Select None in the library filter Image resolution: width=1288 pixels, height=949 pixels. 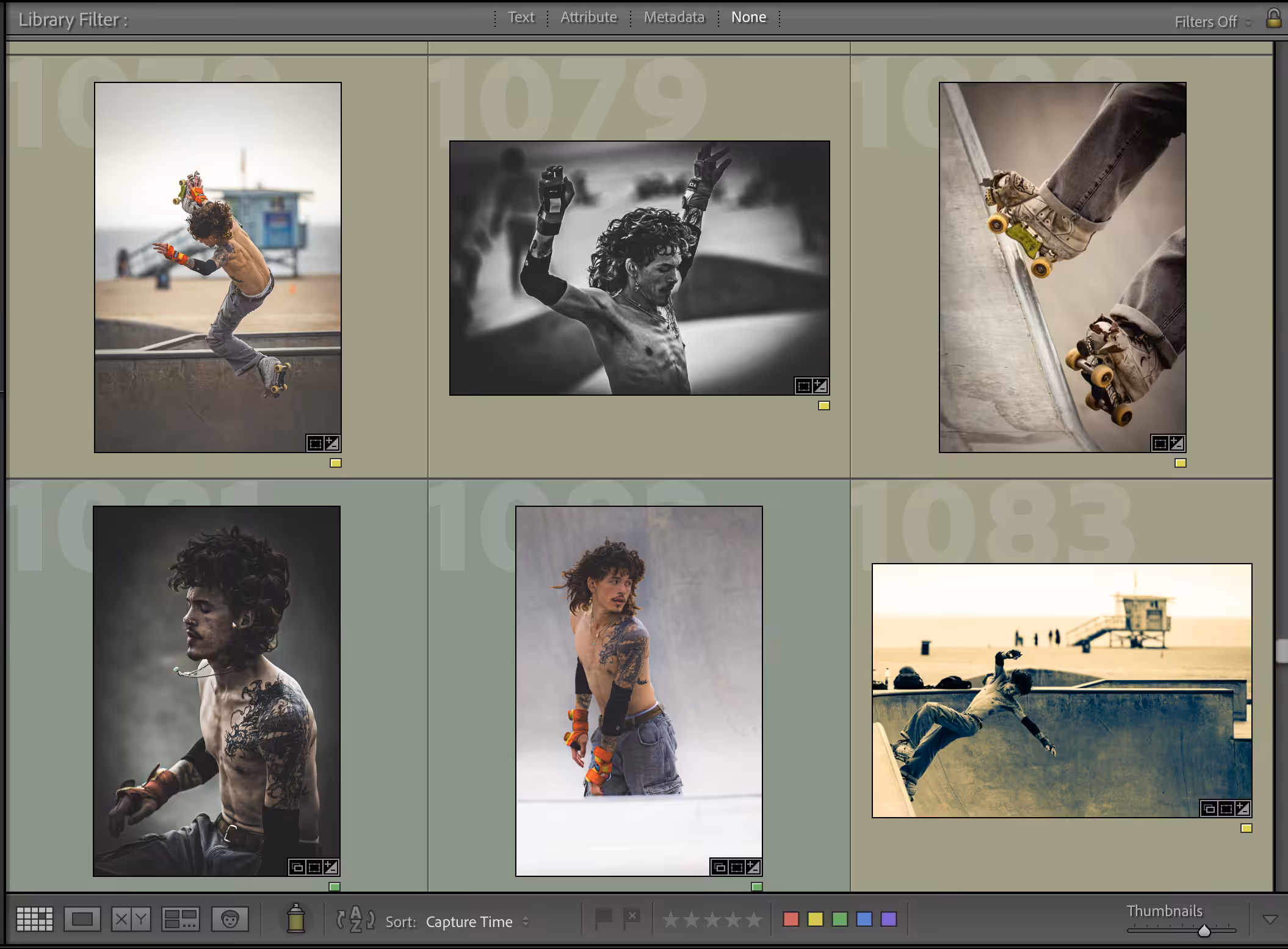pos(748,17)
